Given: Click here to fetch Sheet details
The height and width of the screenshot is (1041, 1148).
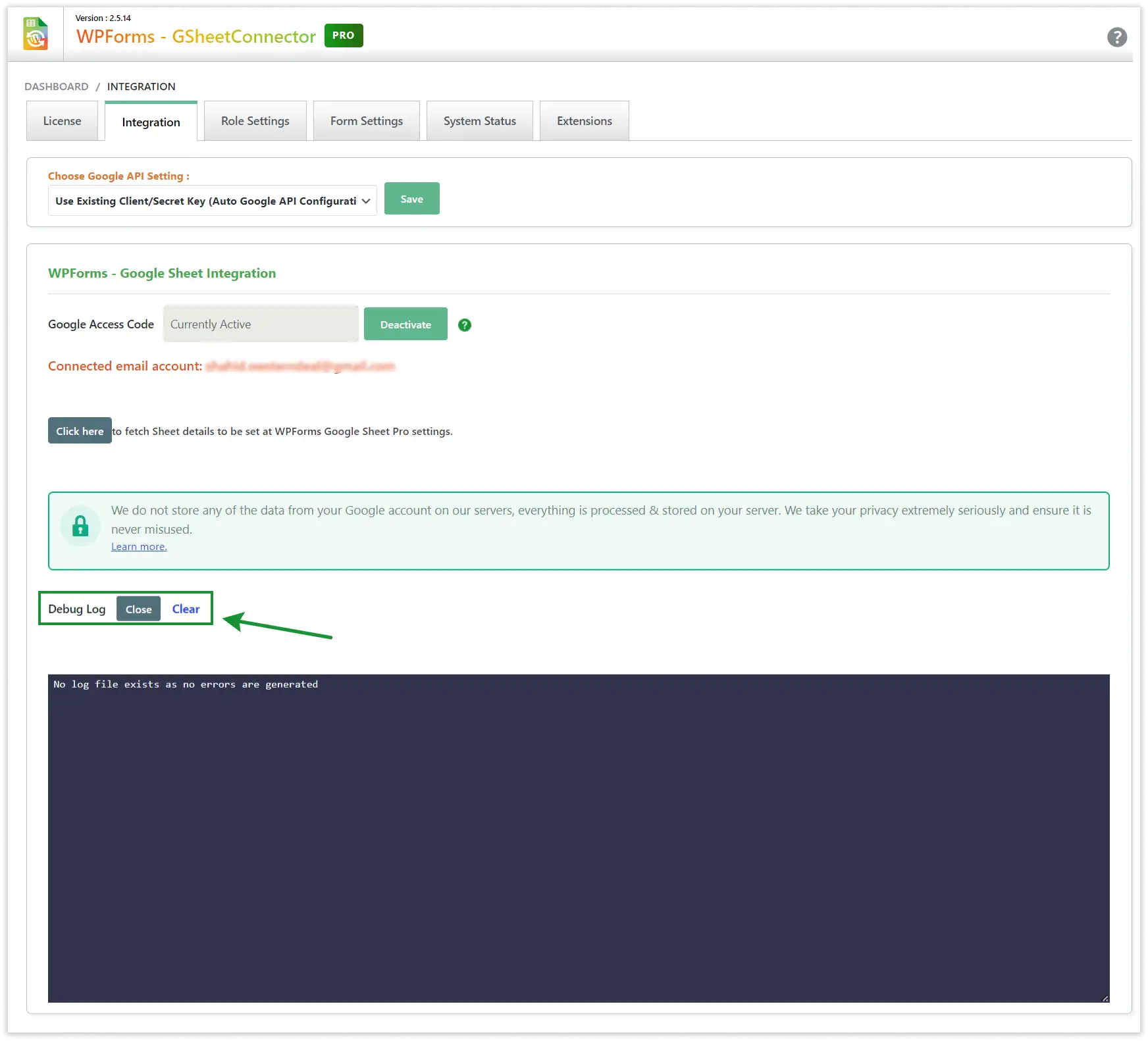Looking at the screenshot, I should coord(79,430).
